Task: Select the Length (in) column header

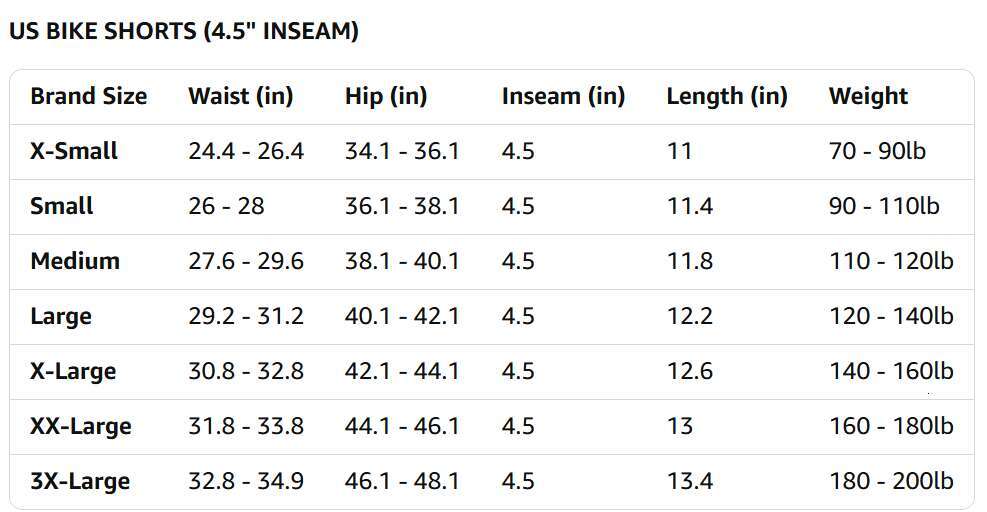Action: point(727,97)
